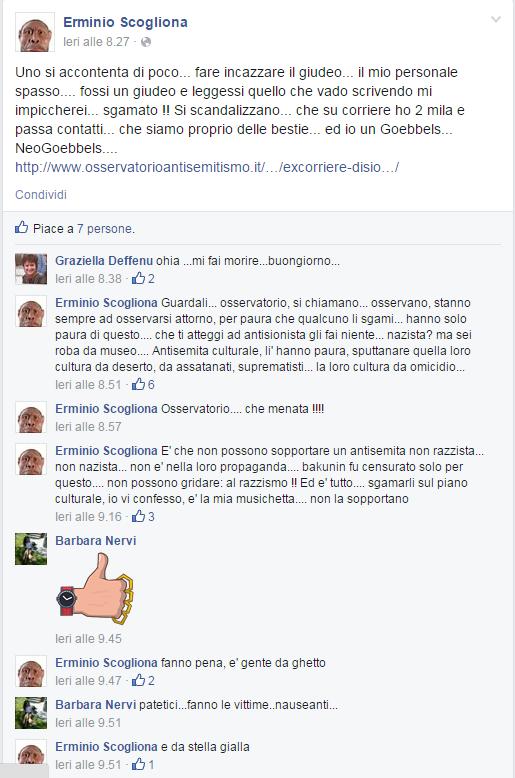
Task: Open the osservatorioantisemitismo.it link
Action: (x=207, y=167)
